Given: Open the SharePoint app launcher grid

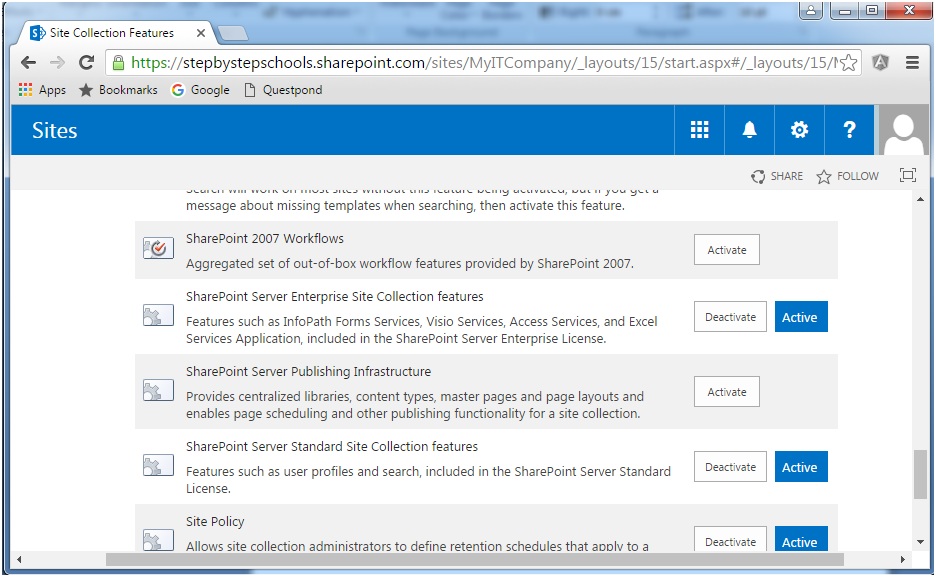Looking at the screenshot, I should pyautogui.click(x=700, y=130).
